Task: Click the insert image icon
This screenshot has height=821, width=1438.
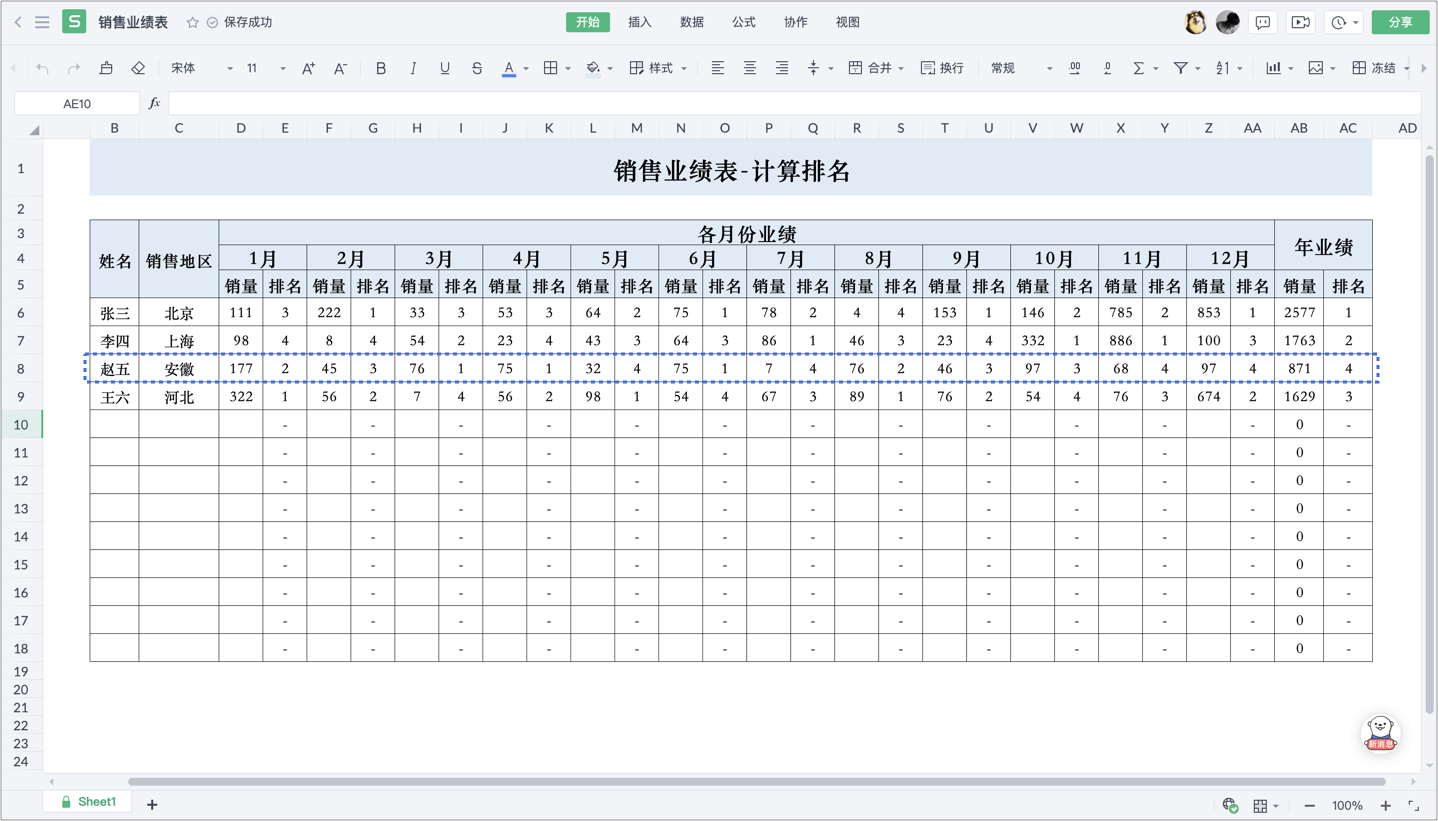Action: [1316, 68]
